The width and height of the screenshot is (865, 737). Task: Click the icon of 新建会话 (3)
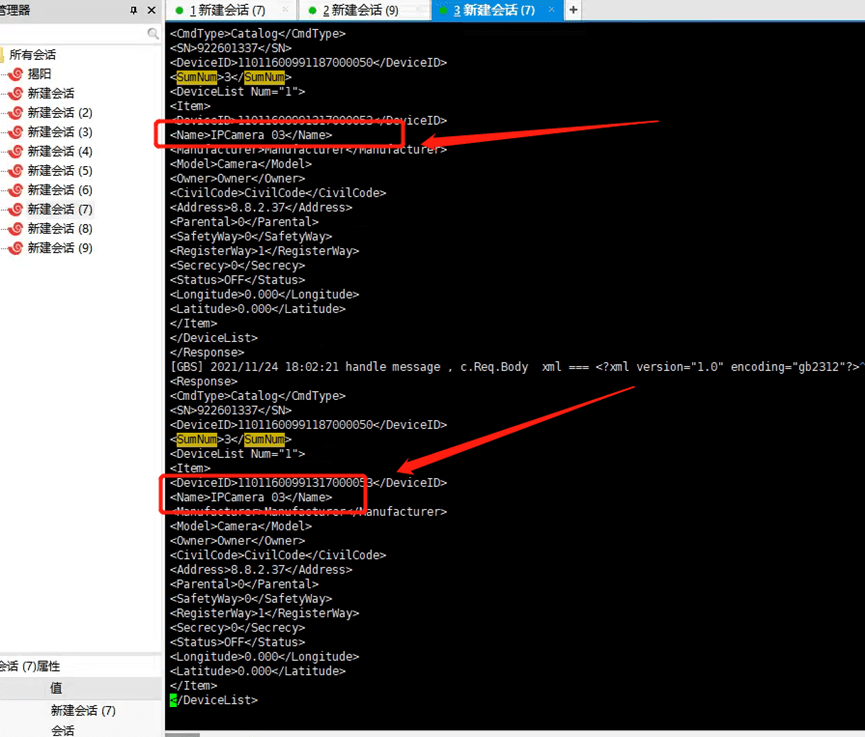click(17, 132)
